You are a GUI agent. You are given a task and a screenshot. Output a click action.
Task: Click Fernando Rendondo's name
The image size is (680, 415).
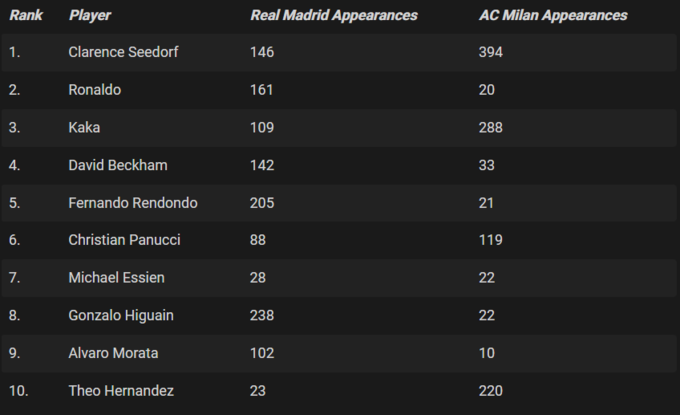tap(133, 203)
